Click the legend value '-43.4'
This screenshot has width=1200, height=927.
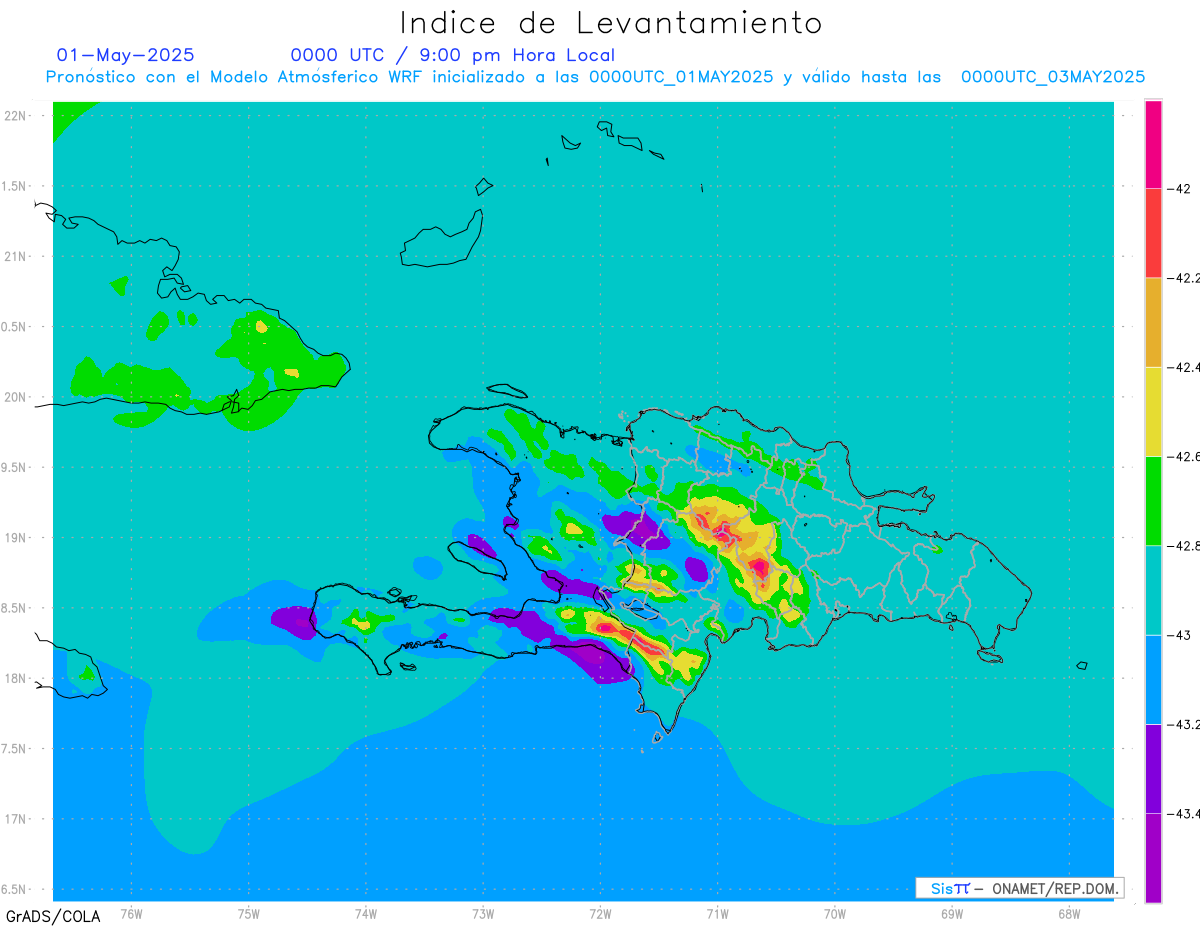pyautogui.click(x=1183, y=813)
